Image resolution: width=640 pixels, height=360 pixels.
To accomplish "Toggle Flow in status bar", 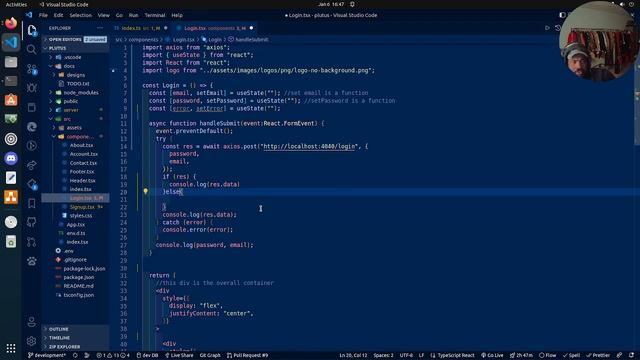I will (x=547, y=356).
